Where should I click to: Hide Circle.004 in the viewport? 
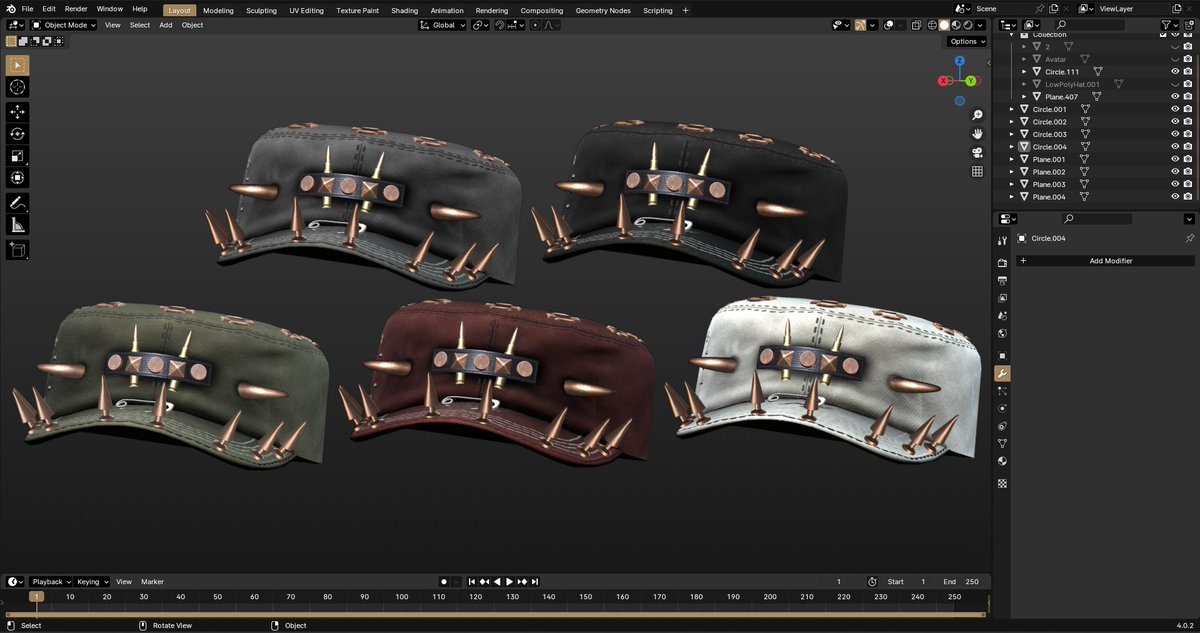pyautogui.click(x=1175, y=147)
